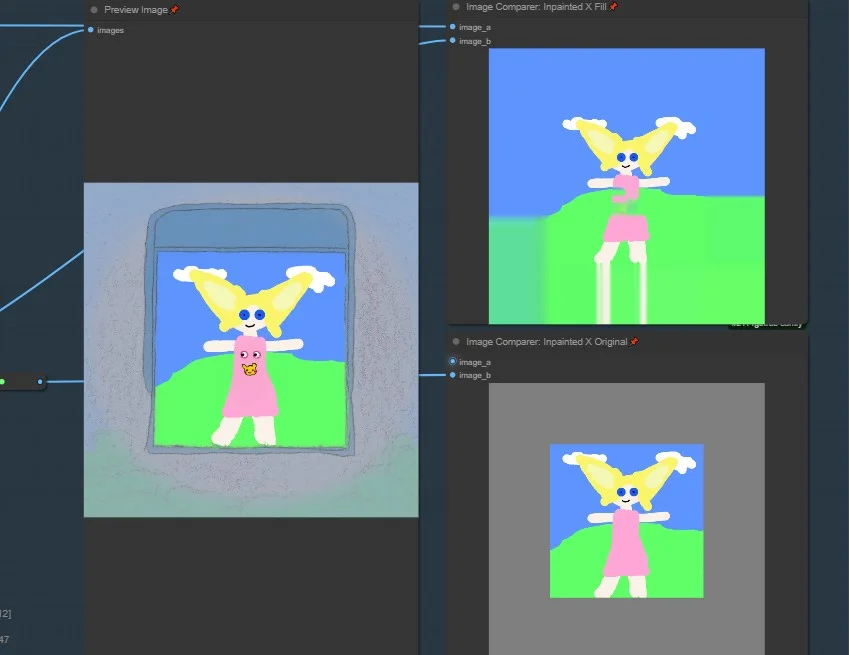Select highlighted image_a socket of Inpainted X Original
The height and width of the screenshot is (655, 849).
pyautogui.click(x=453, y=361)
